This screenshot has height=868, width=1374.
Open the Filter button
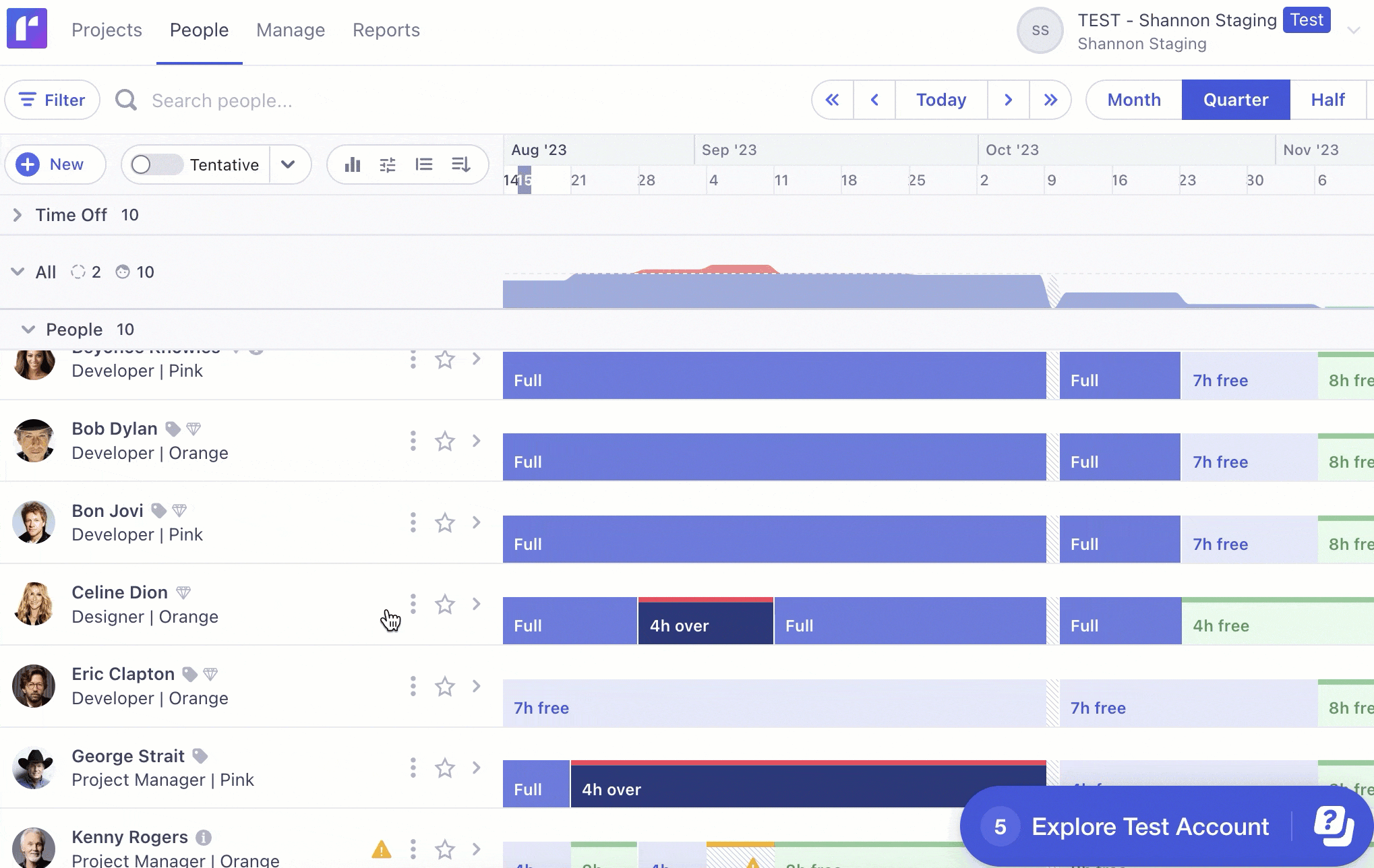point(53,100)
